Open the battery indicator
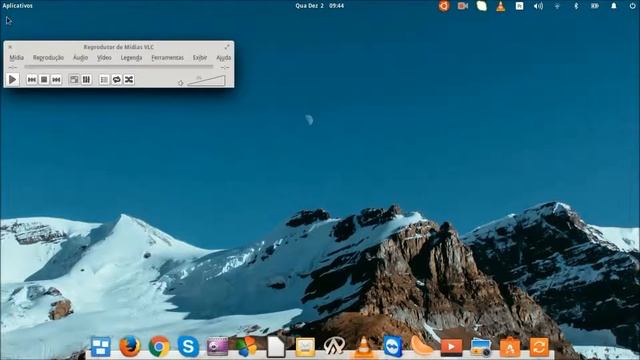640x360 pixels. [x=595, y=6]
